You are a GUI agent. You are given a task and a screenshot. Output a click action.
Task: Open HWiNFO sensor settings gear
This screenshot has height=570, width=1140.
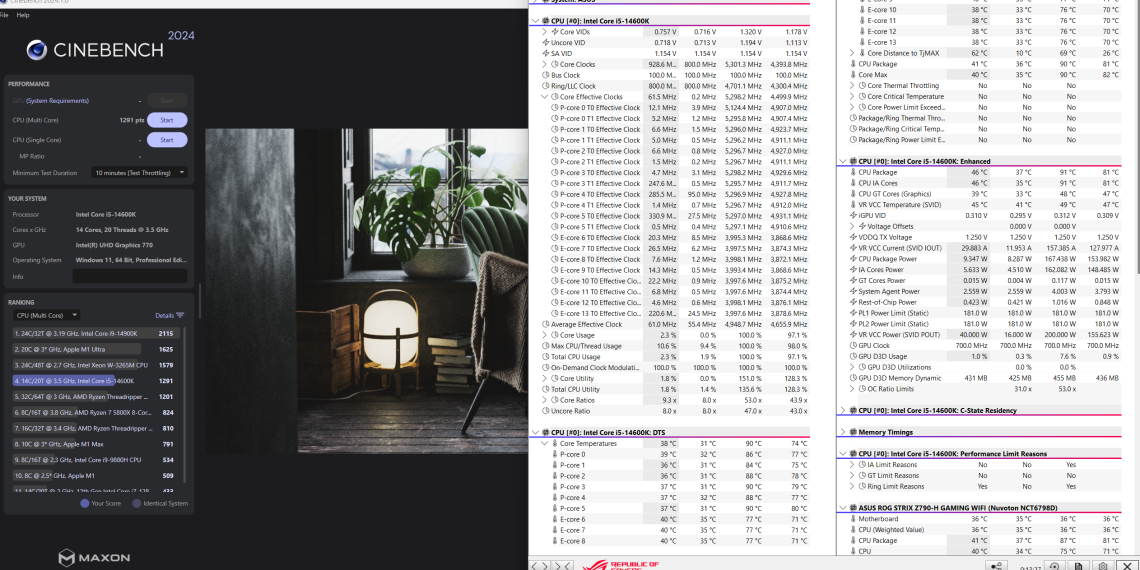tap(1103, 566)
